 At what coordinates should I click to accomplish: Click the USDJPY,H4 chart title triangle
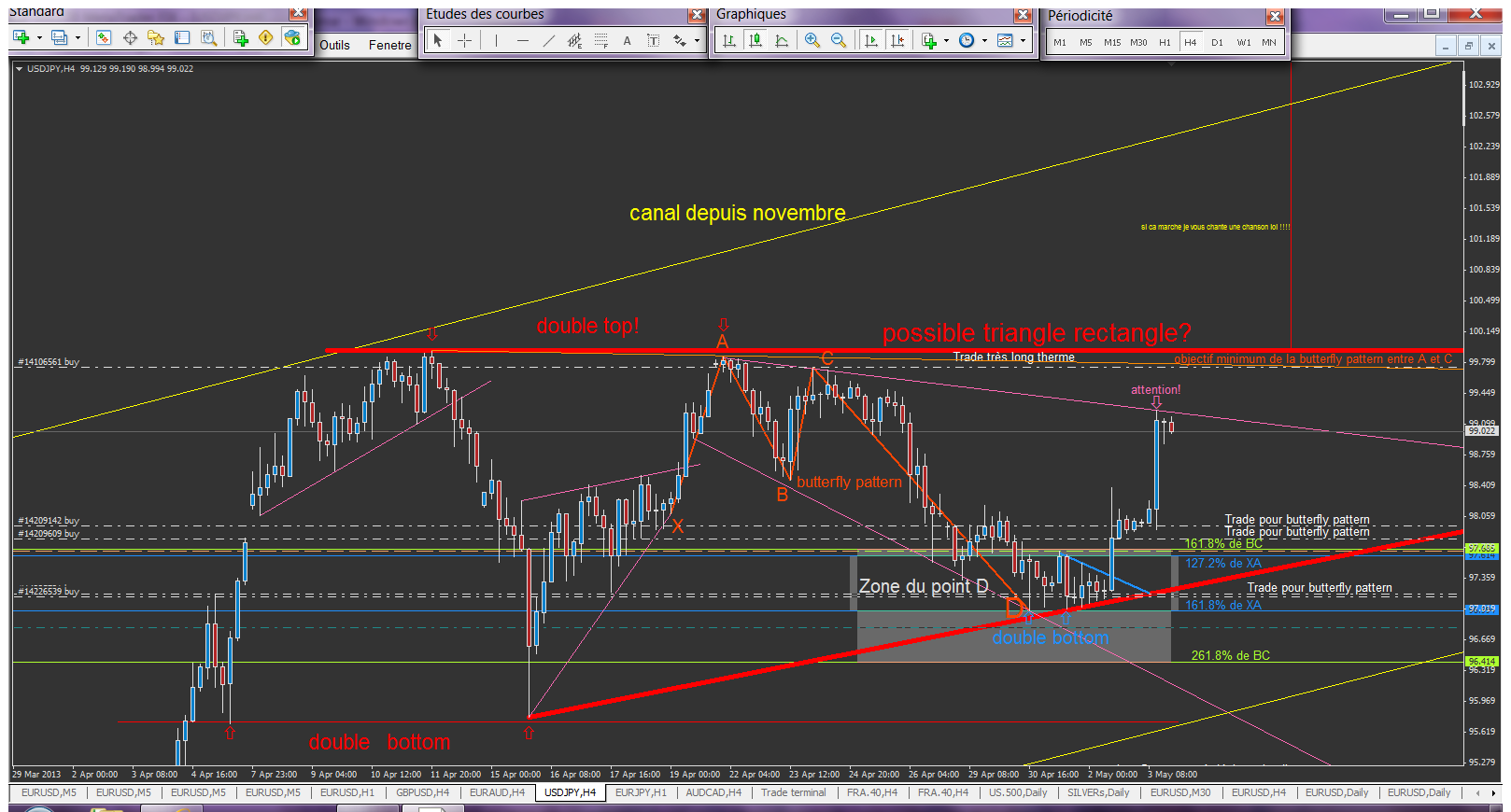click(x=19, y=69)
